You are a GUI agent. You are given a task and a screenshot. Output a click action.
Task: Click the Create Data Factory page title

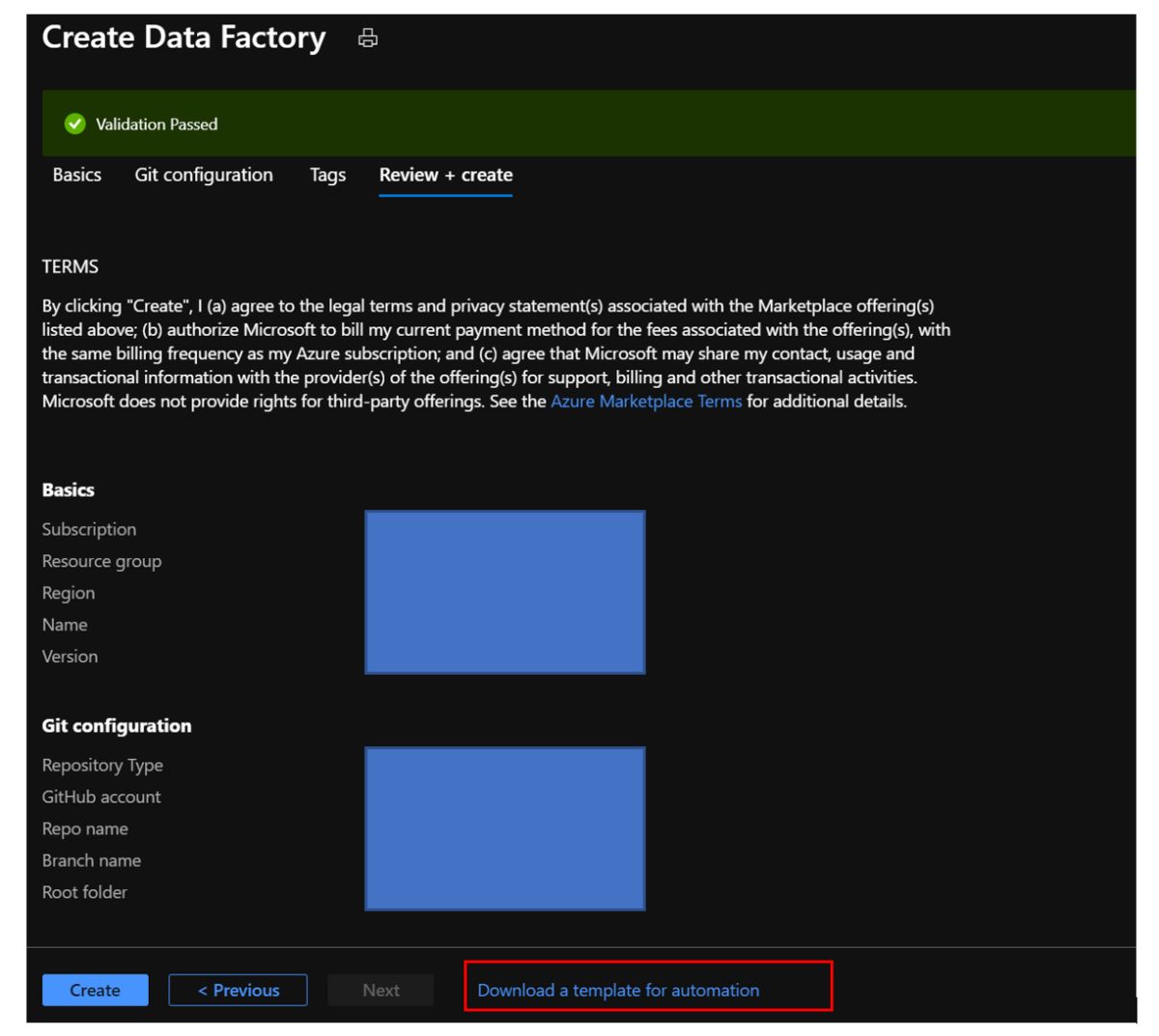[x=184, y=38]
